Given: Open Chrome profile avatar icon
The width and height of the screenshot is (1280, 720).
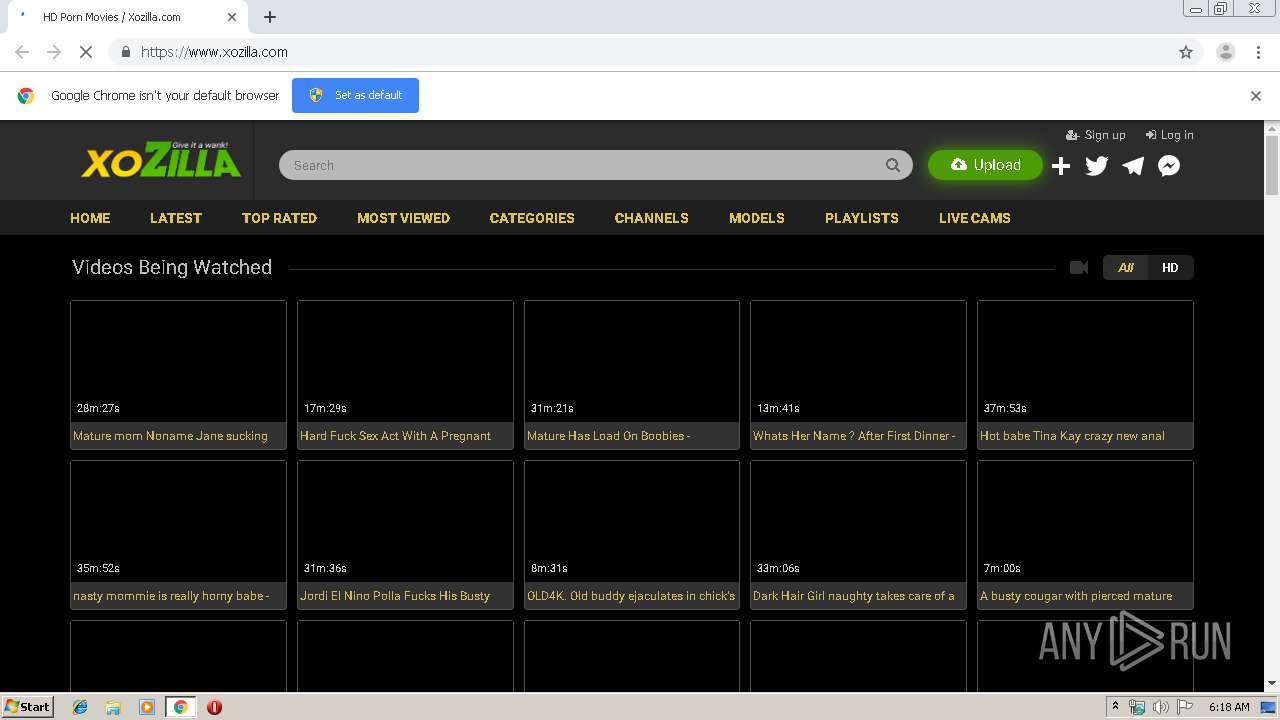Looking at the screenshot, I should click(1225, 52).
